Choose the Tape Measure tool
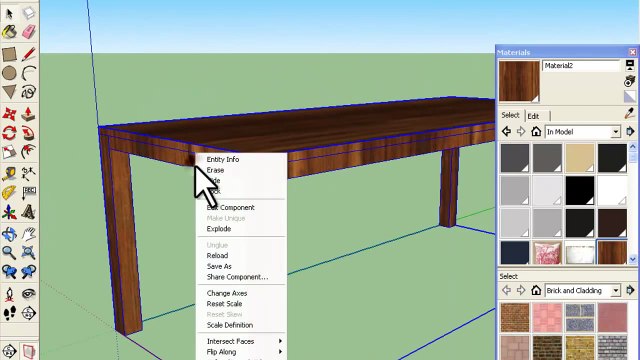The height and width of the screenshot is (360, 640). tap(9, 174)
